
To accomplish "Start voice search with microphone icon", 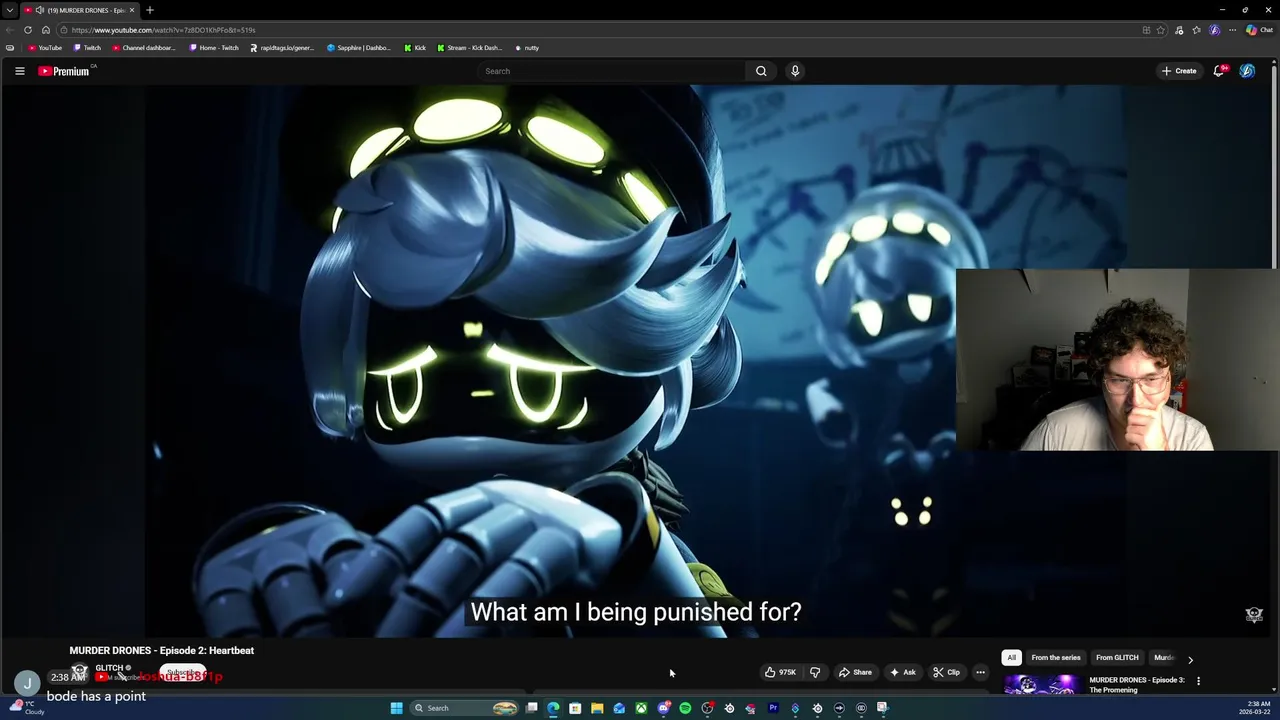I will coord(795,71).
